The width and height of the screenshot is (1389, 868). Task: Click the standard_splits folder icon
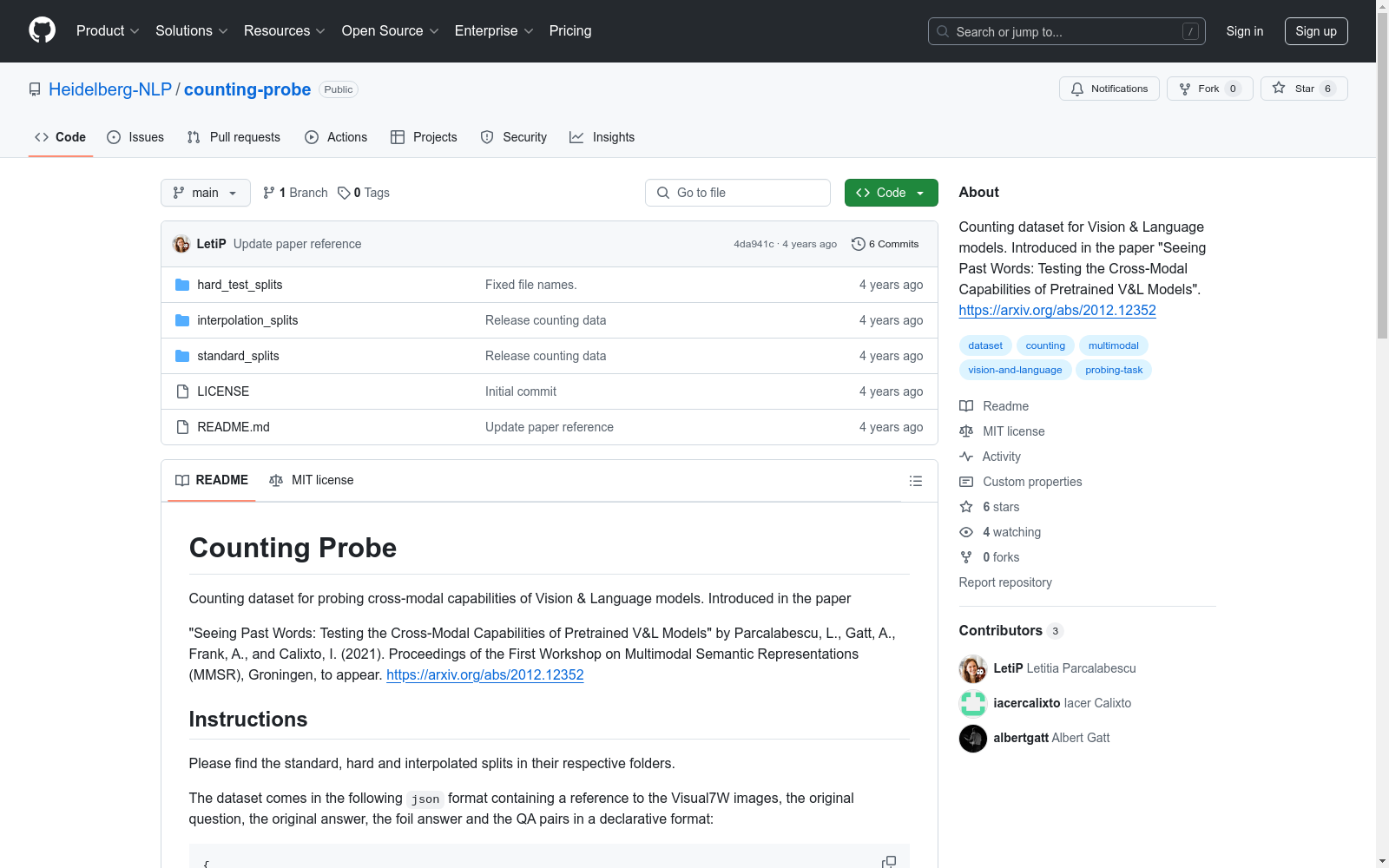182,356
